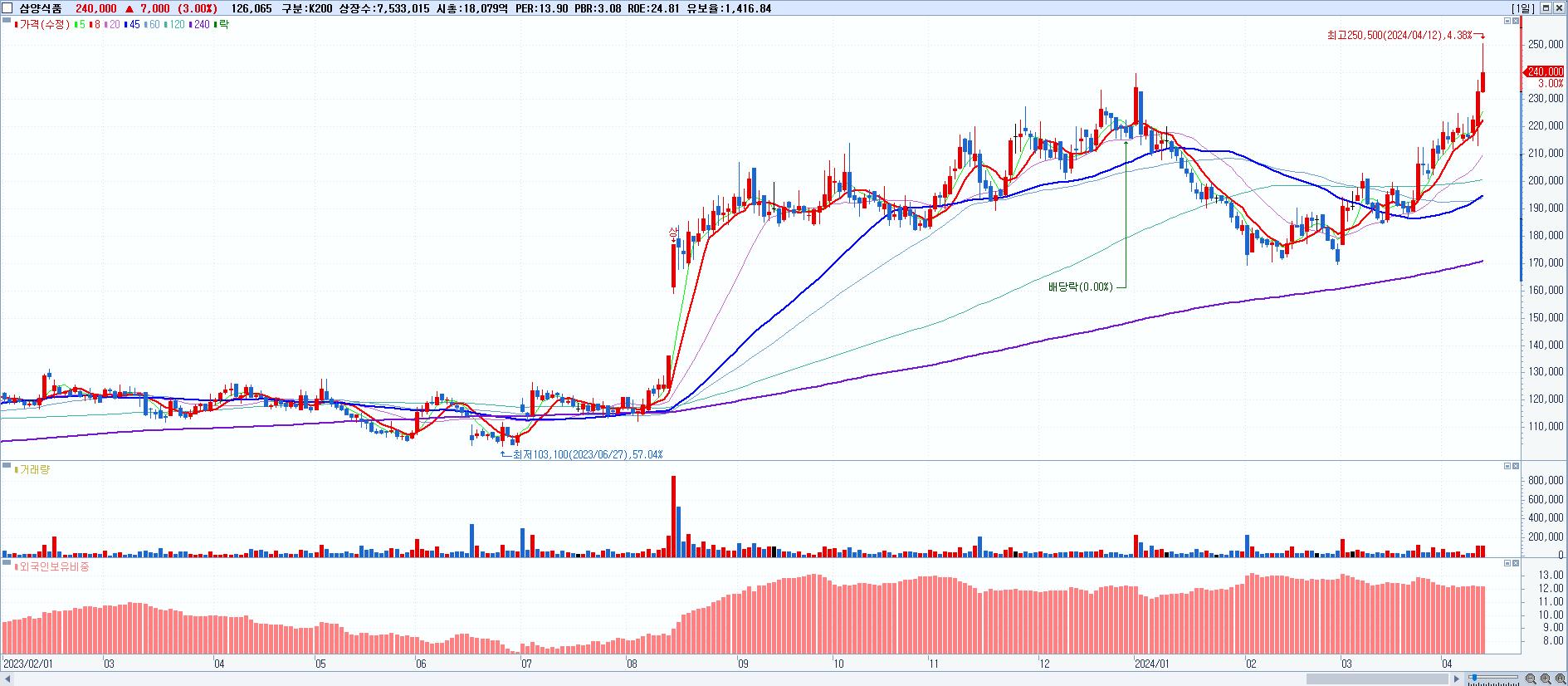Close the 외국인보유비중 pane
Viewport: 1568px width, 686px height.
point(1516,563)
